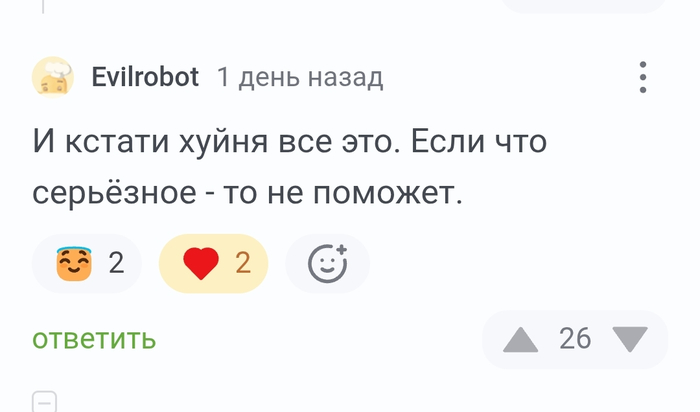The width and height of the screenshot is (700, 412).
Task: Toggle the angel face emoji reaction
Action: [89, 263]
